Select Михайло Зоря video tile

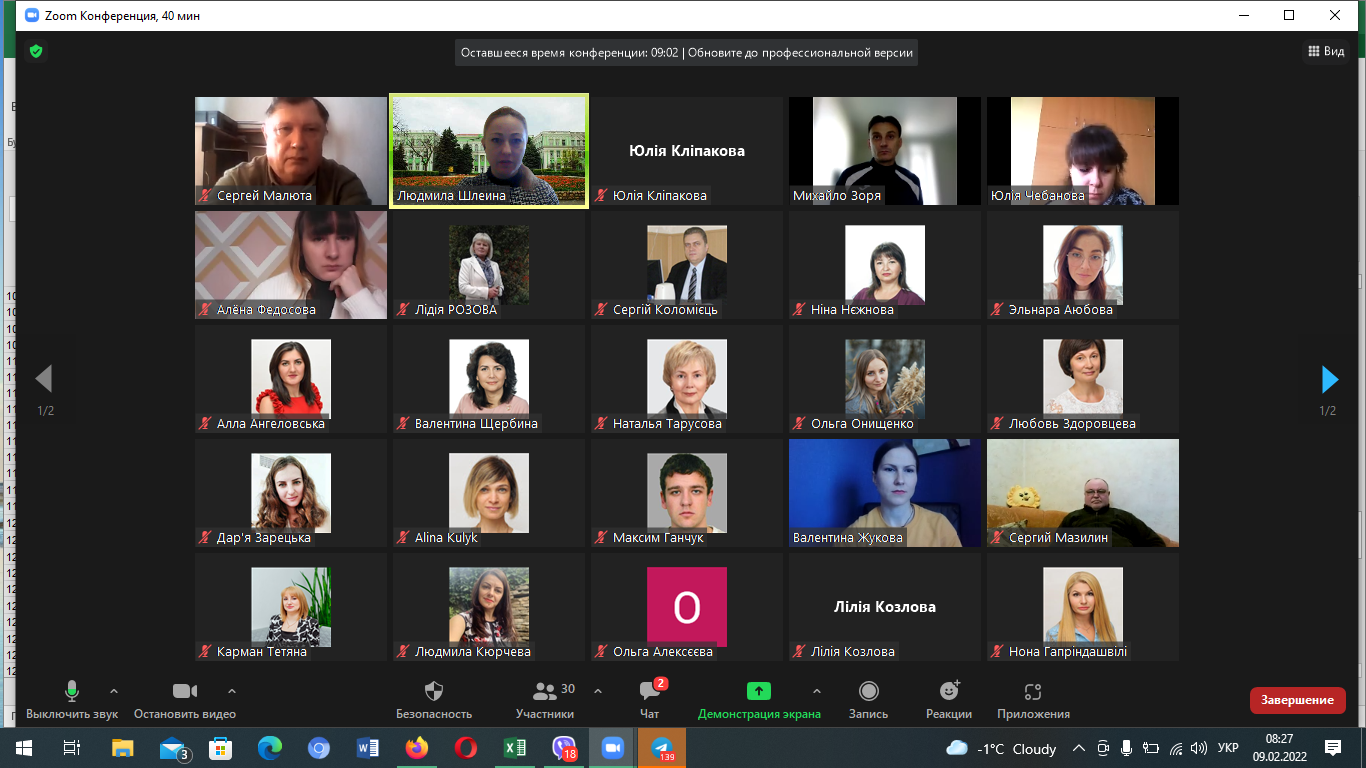pos(885,151)
